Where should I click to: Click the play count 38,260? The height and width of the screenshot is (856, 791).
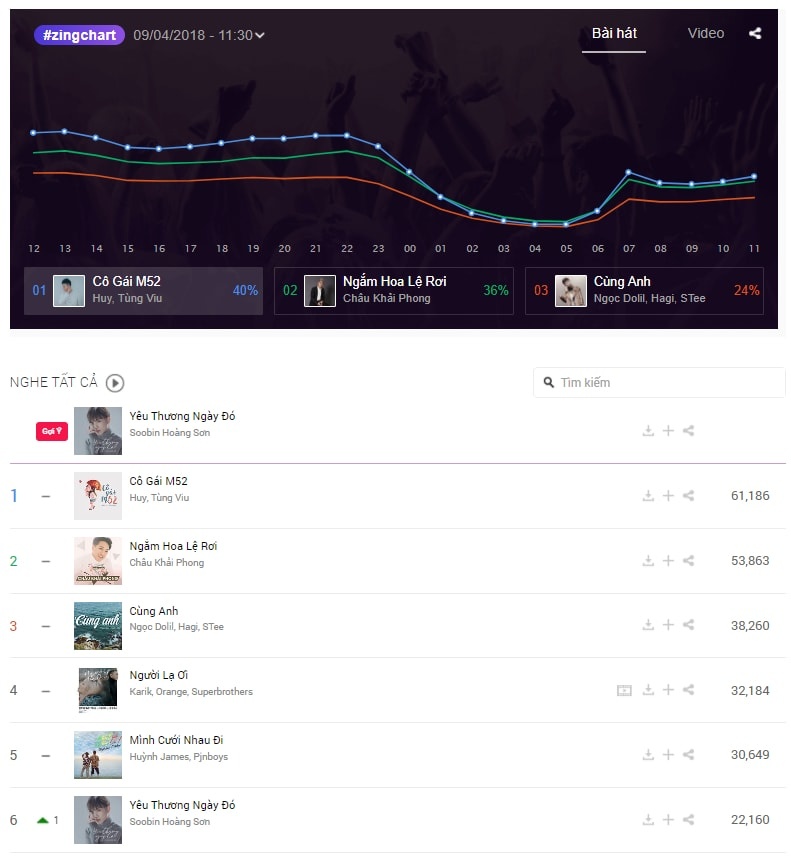(x=750, y=626)
